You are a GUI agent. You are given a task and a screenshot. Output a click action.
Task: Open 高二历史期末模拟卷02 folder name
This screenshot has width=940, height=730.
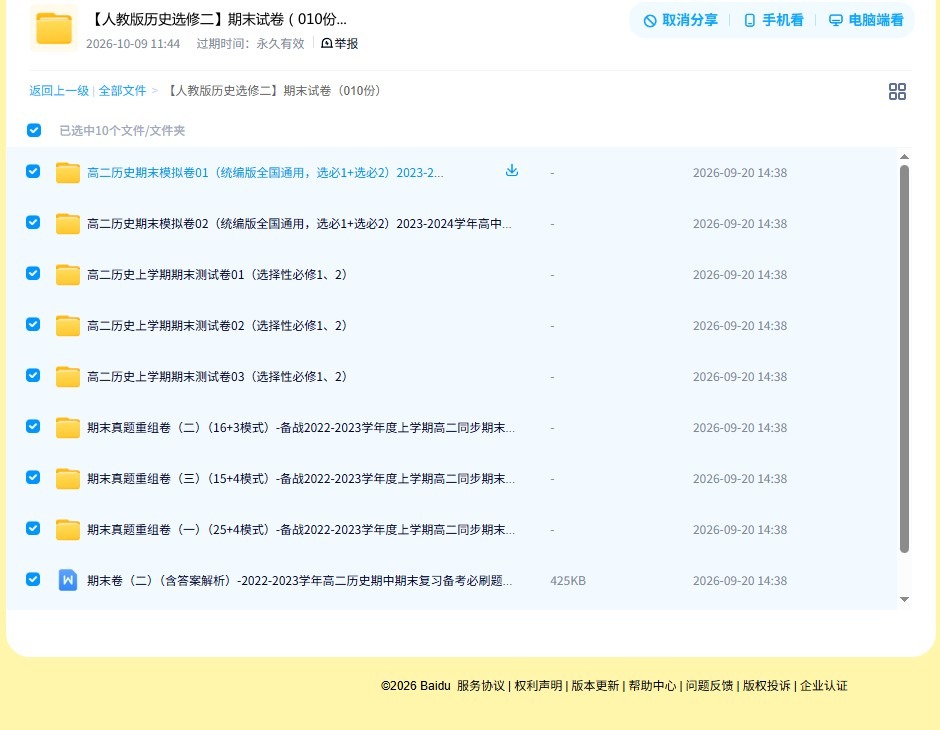pos(299,224)
